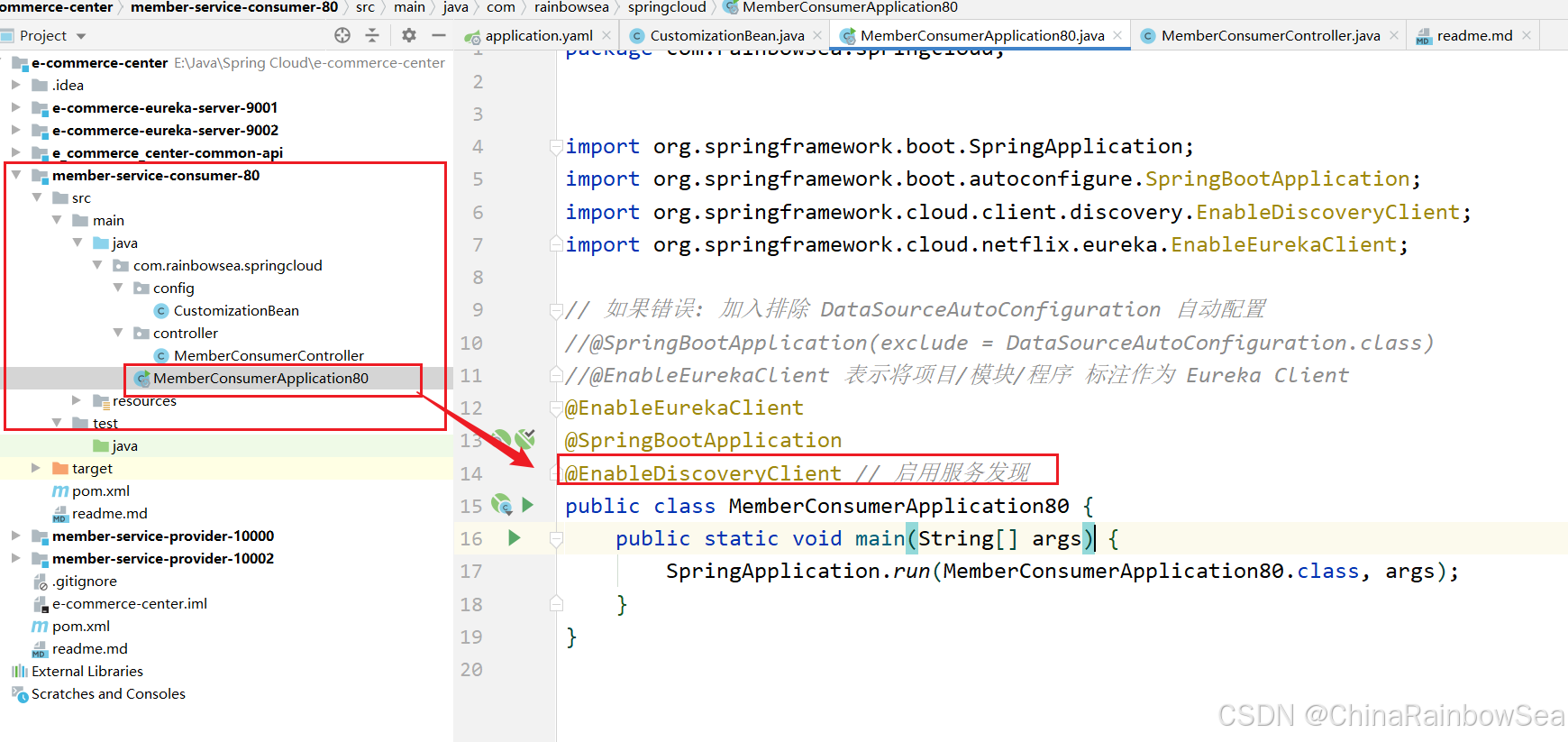Click line number 20 in gutter
This screenshot has height=742, width=1568.
point(471,669)
